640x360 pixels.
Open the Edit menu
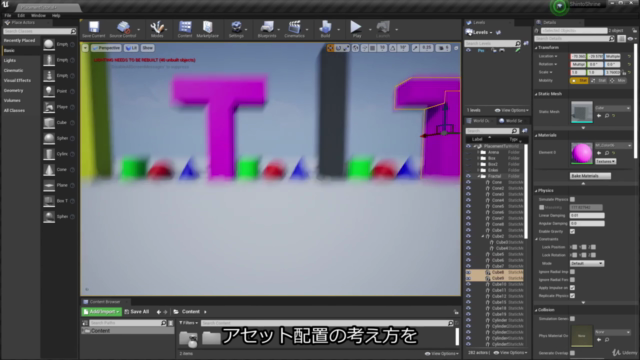21,16
